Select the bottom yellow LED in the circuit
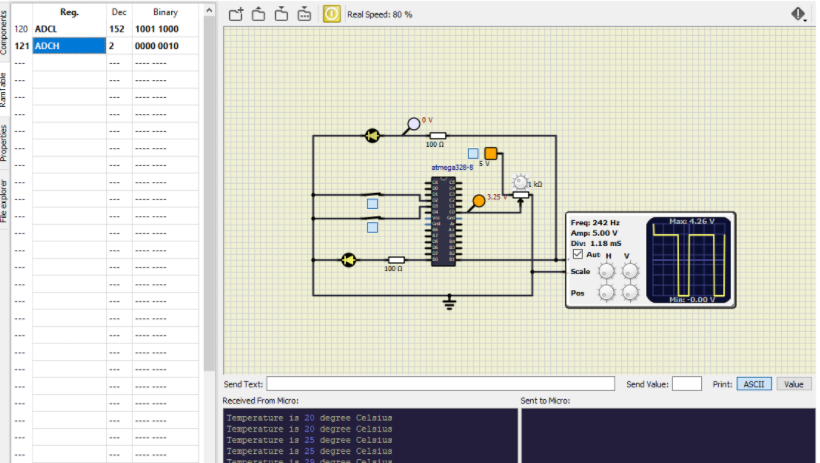 point(349,259)
